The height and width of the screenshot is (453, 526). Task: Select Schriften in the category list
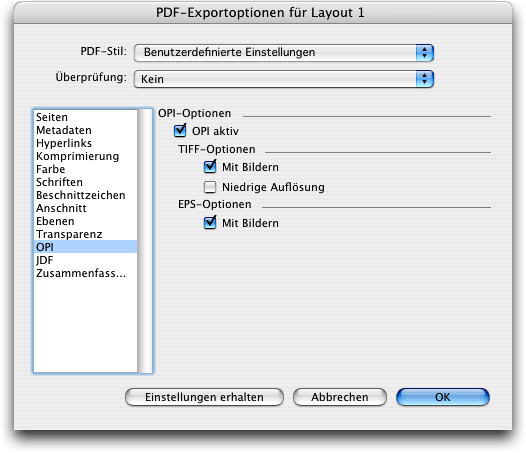(86, 182)
